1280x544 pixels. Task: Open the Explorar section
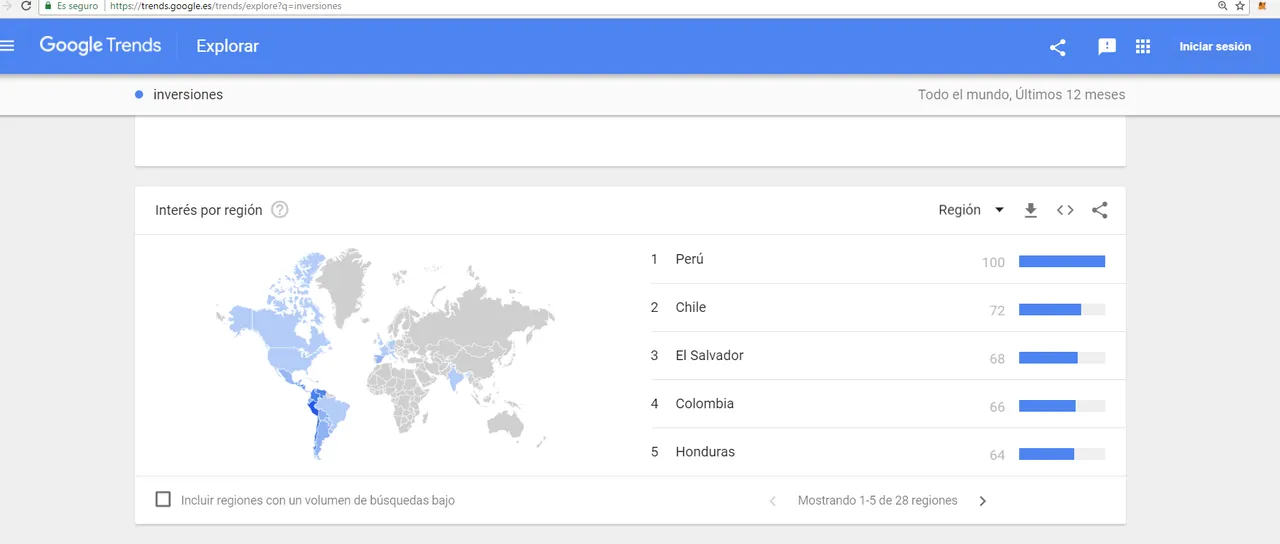pos(227,46)
